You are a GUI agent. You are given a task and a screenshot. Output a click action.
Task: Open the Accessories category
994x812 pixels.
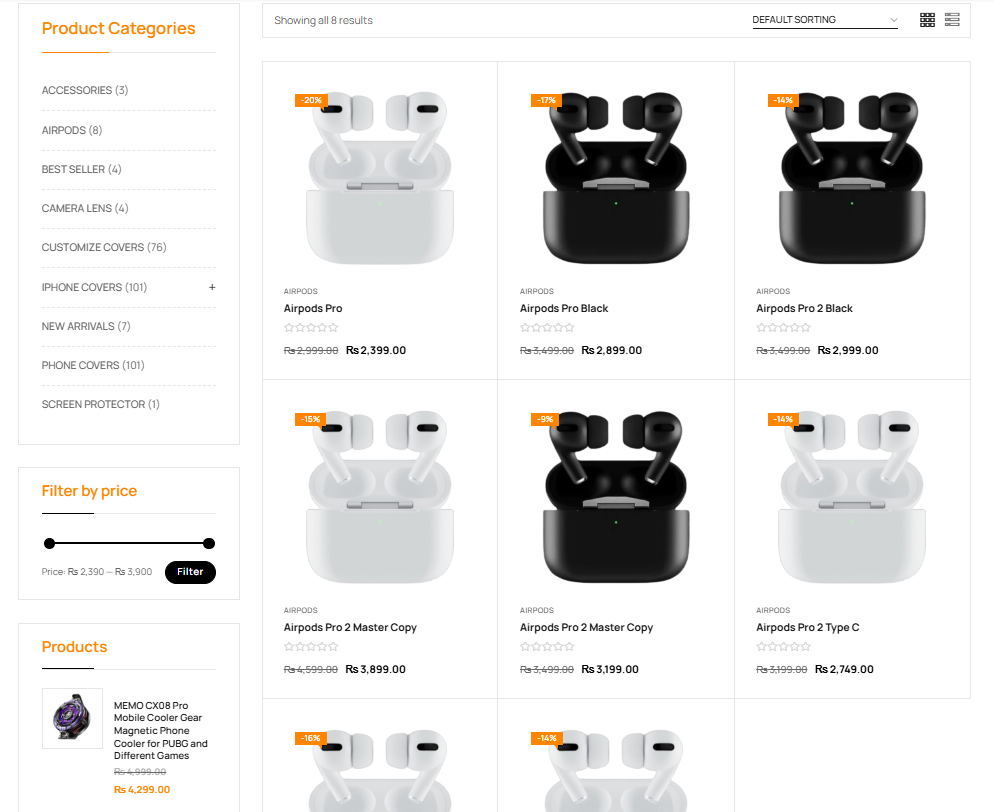[85, 90]
